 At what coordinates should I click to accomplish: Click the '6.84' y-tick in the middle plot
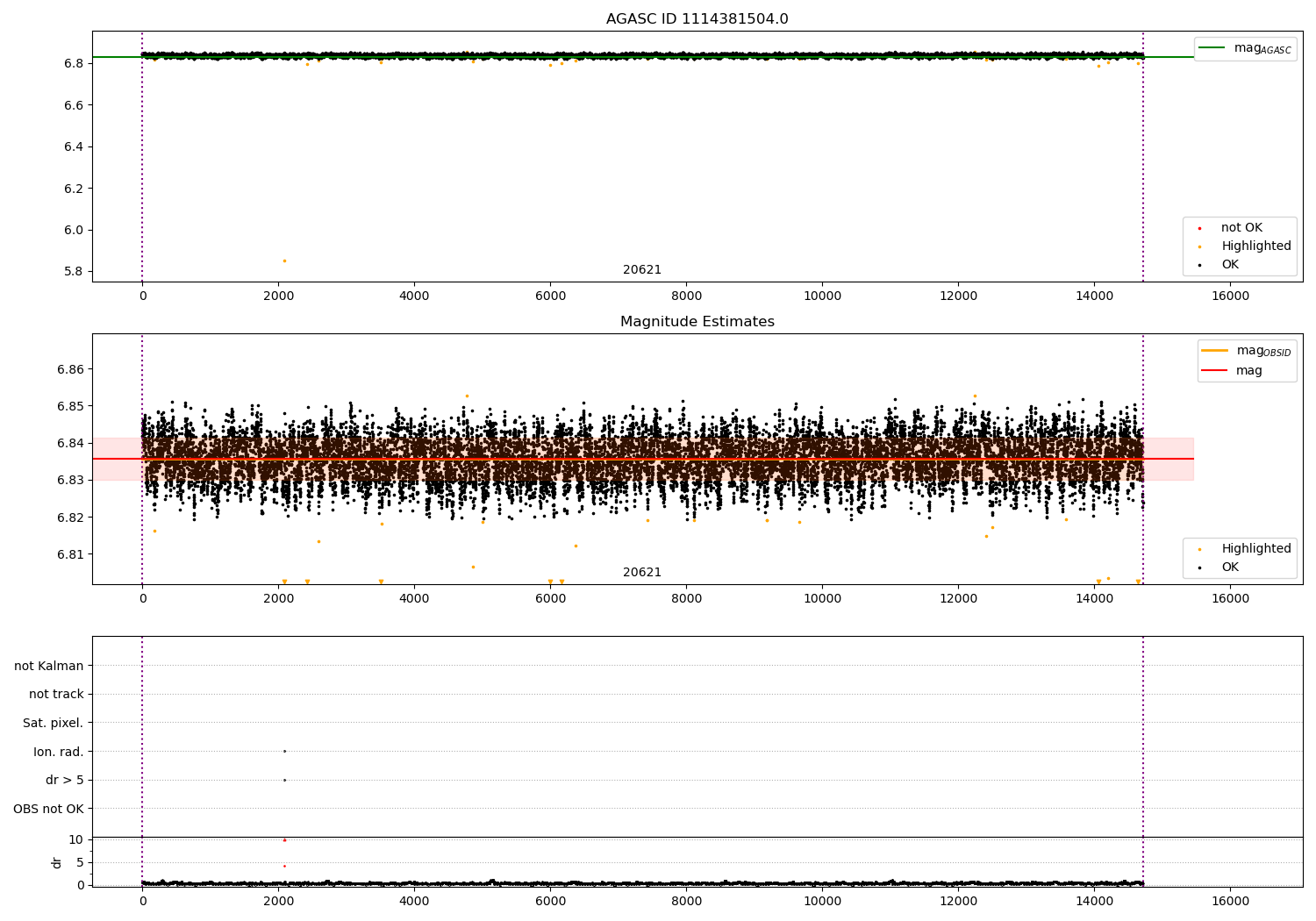click(70, 443)
